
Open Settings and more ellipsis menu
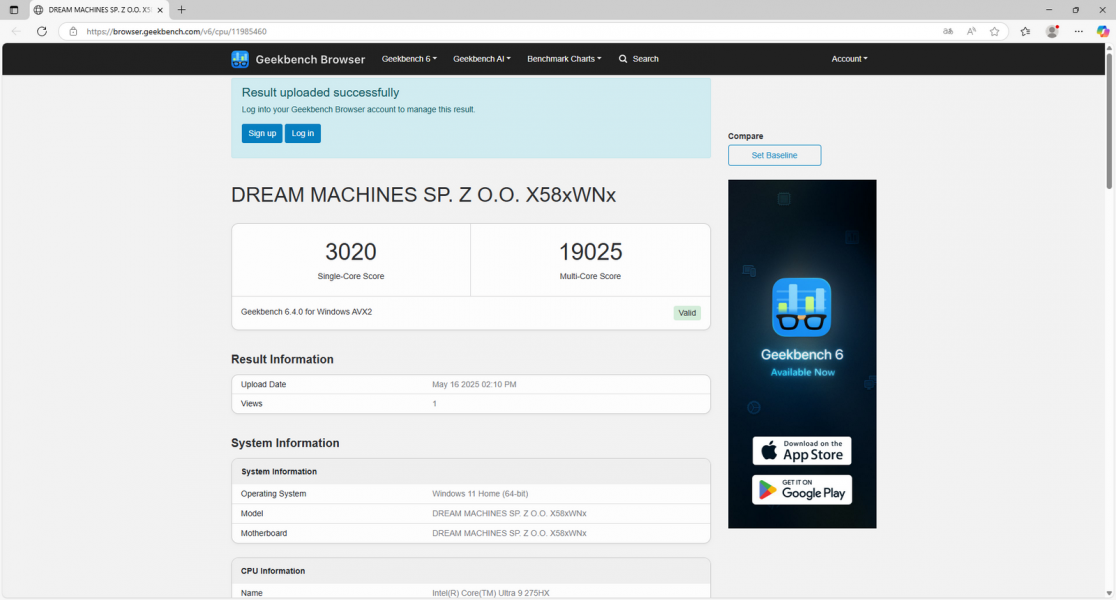(1079, 31)
